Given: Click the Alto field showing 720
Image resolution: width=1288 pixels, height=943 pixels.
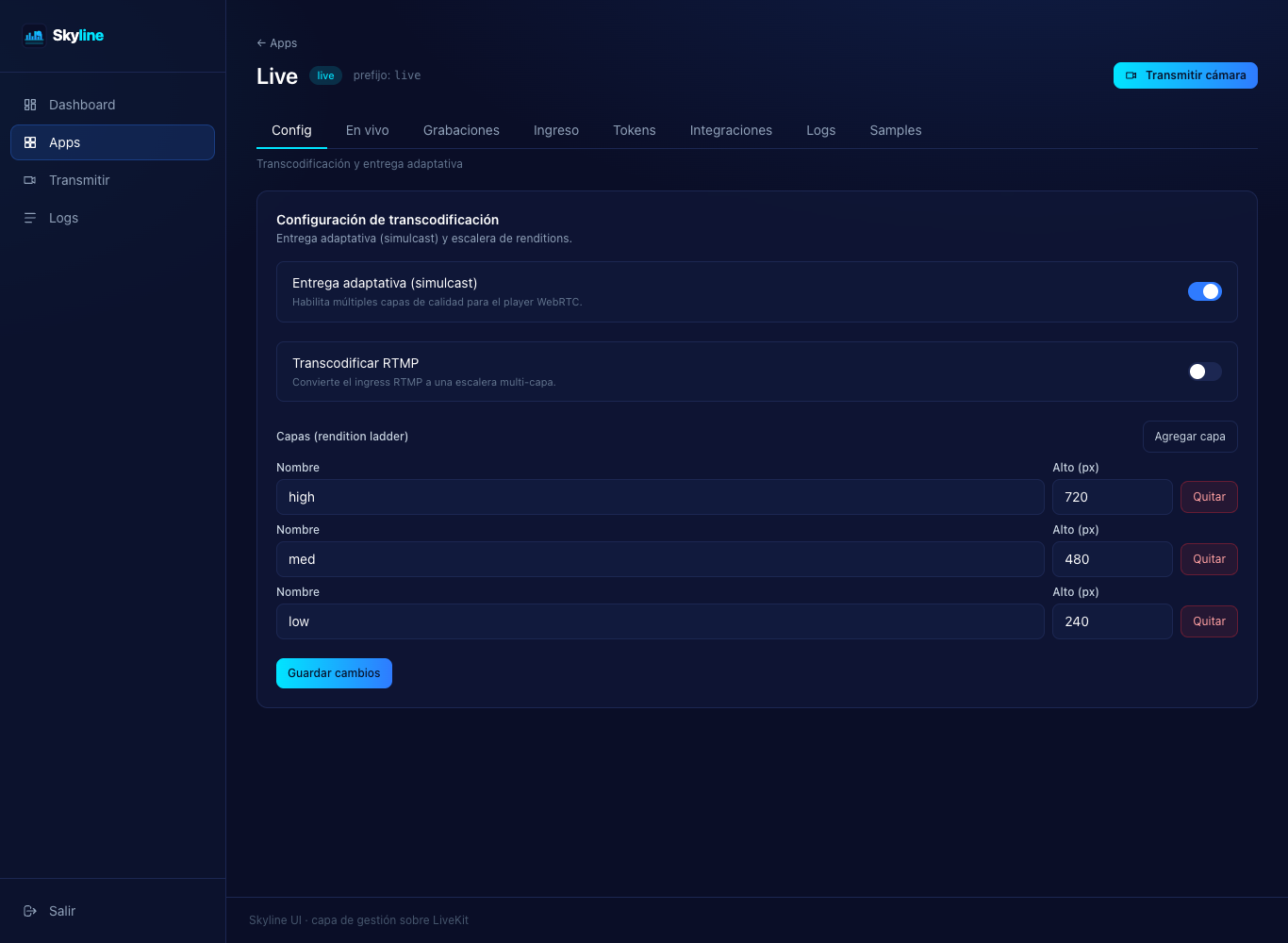Looking at the screenshot, I should (1113, 497).
